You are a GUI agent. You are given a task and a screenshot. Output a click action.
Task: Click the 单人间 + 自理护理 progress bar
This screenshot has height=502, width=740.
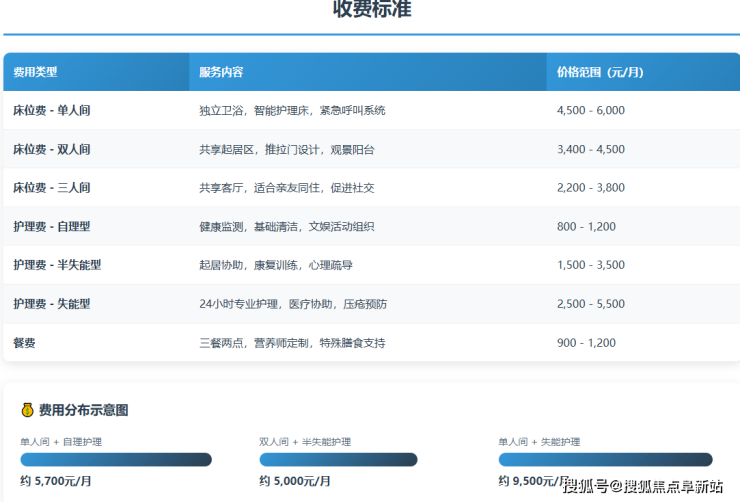(x=116, y=460)
